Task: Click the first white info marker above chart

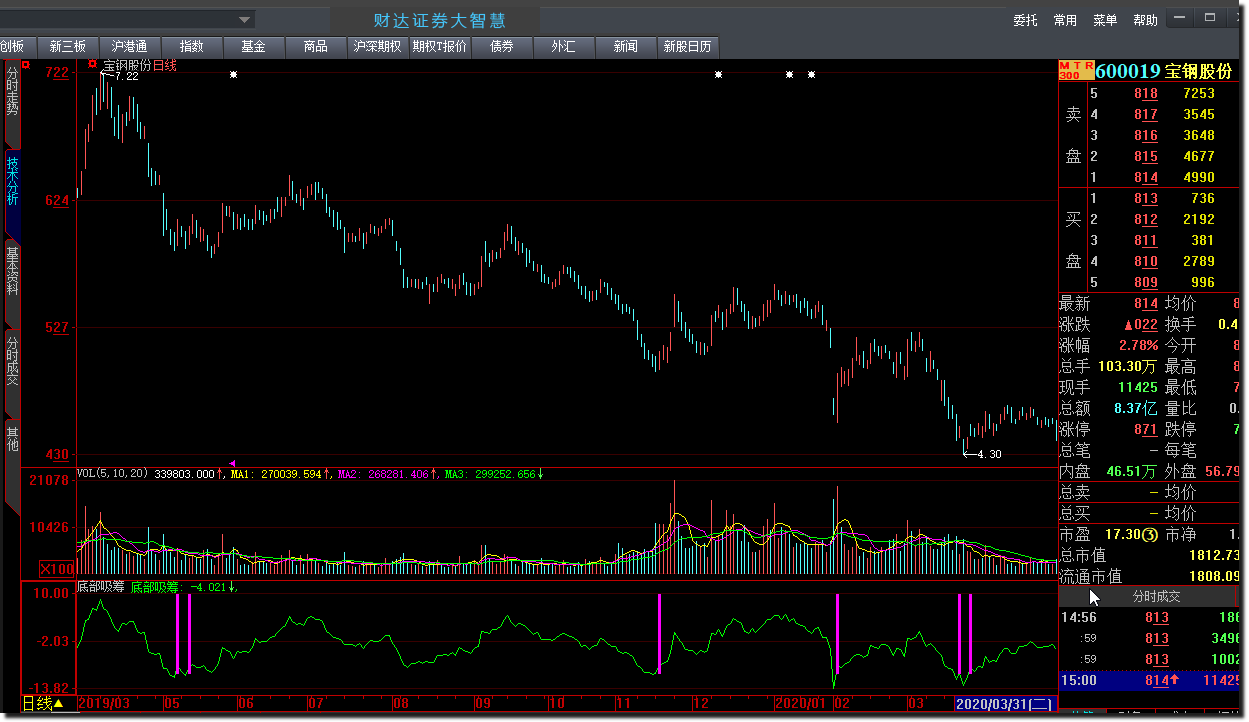Action: click(233, 74)
